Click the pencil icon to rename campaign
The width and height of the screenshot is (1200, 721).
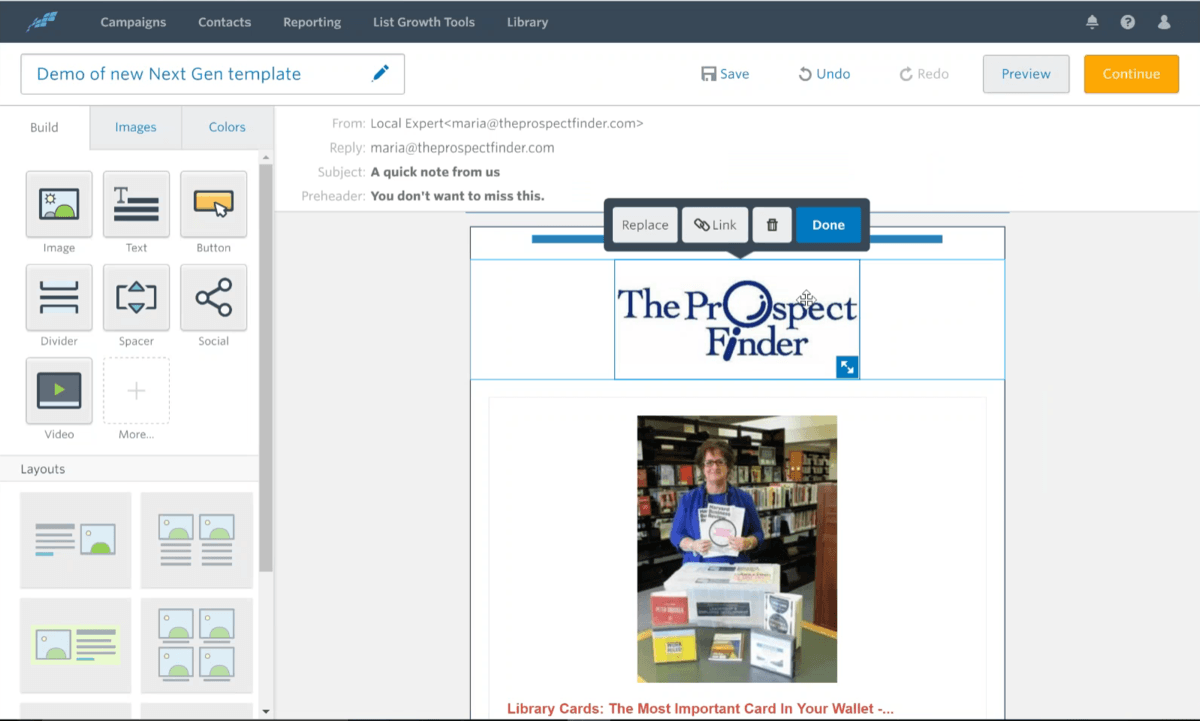point(380,74)
